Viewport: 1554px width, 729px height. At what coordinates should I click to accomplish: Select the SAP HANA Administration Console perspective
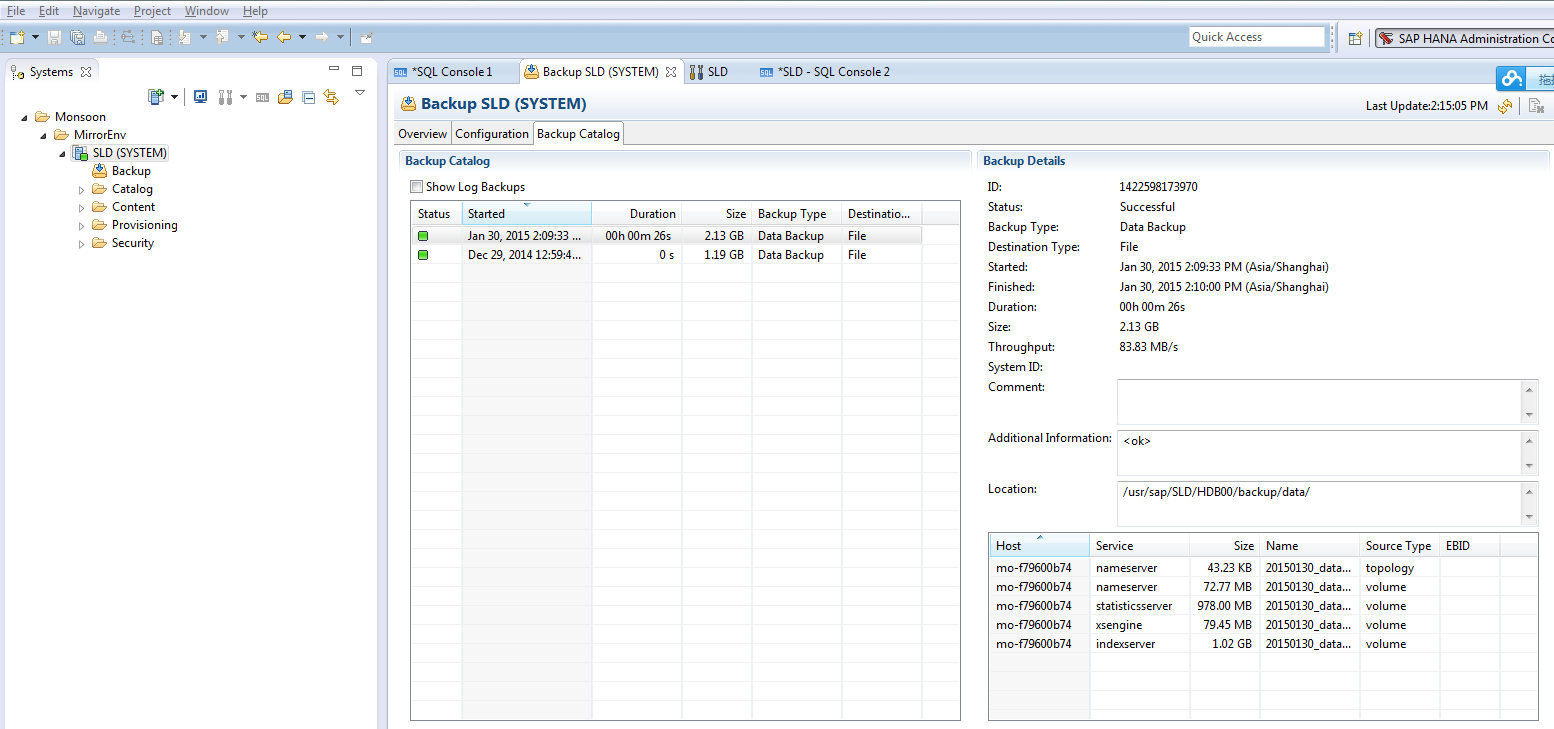click(1464, 38)
